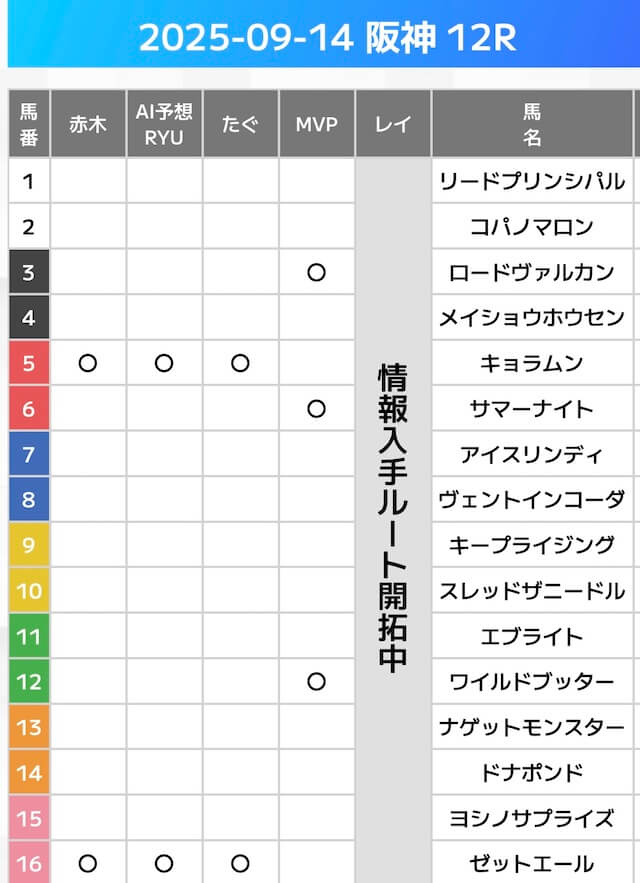This screenshot has width=640, height=883.
Task: Click horse name リードプリンシパル
Action: click(532, 181)
